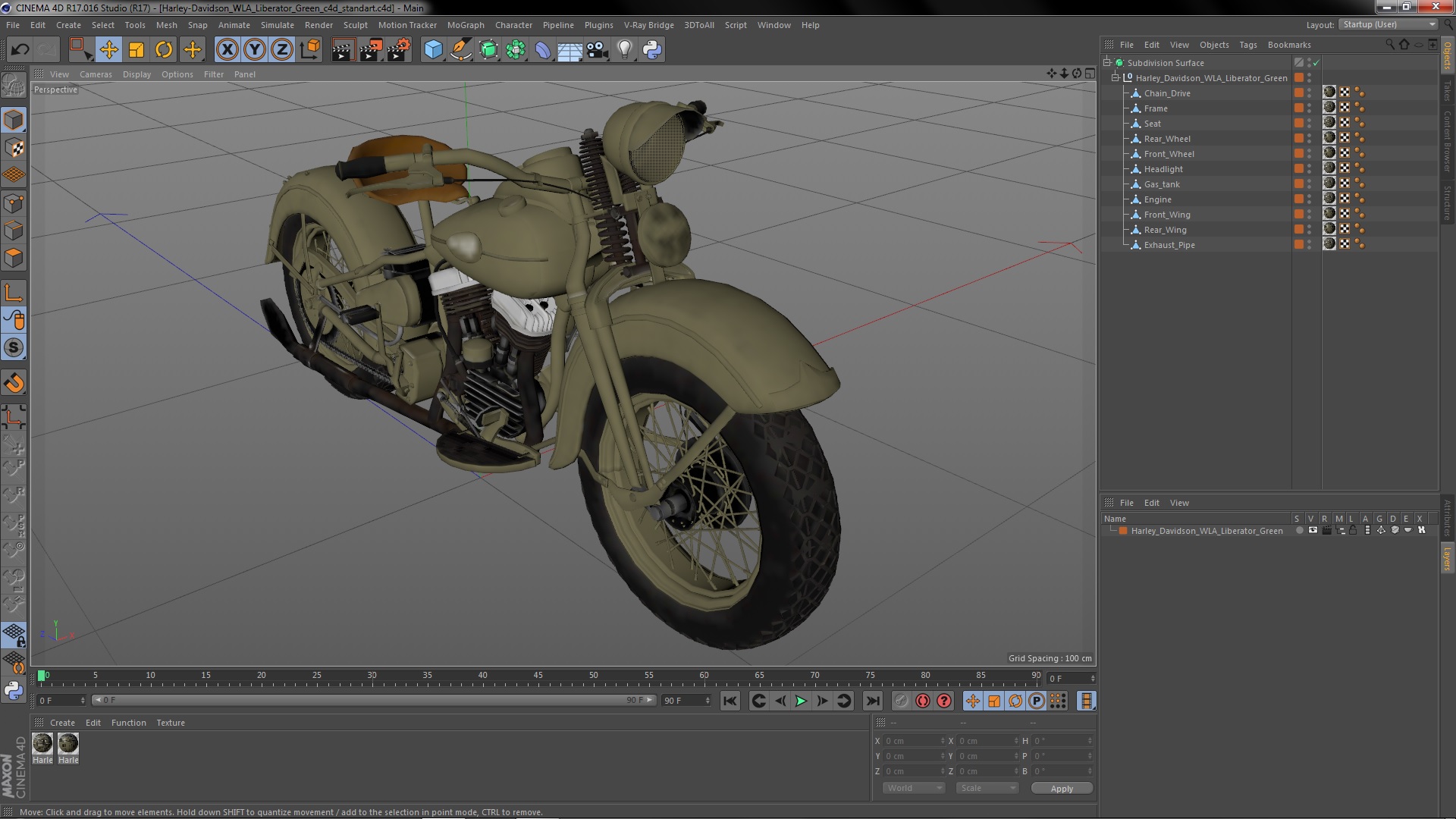Open the Deformer (Bend) icon
The height and width of the screenshot is (819, 1456).
coord(543,50)
